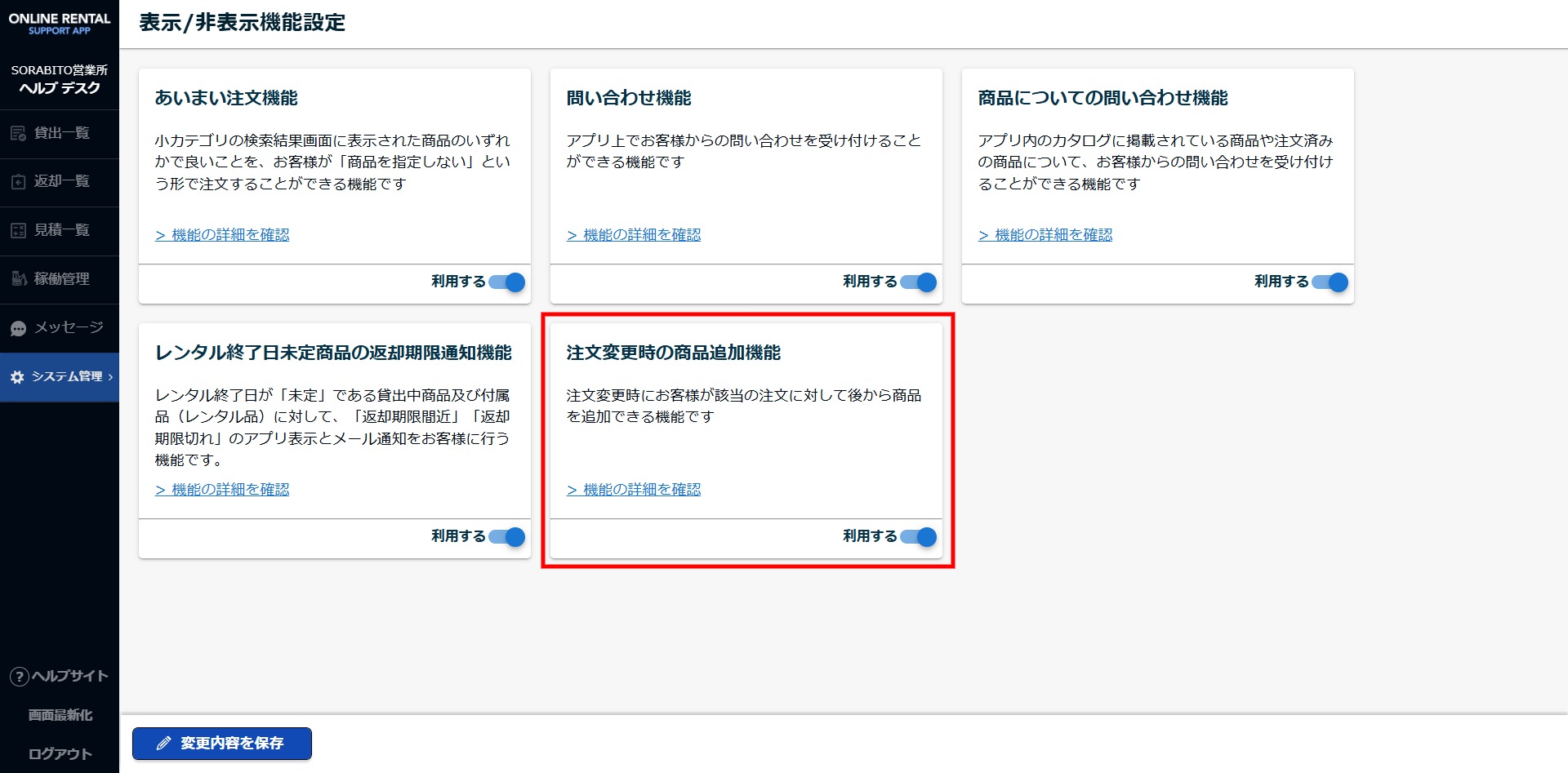Click the ONLINE RENTAL SUPPORT APP logo
The image size is (1568, 773).
coord(60,24)
